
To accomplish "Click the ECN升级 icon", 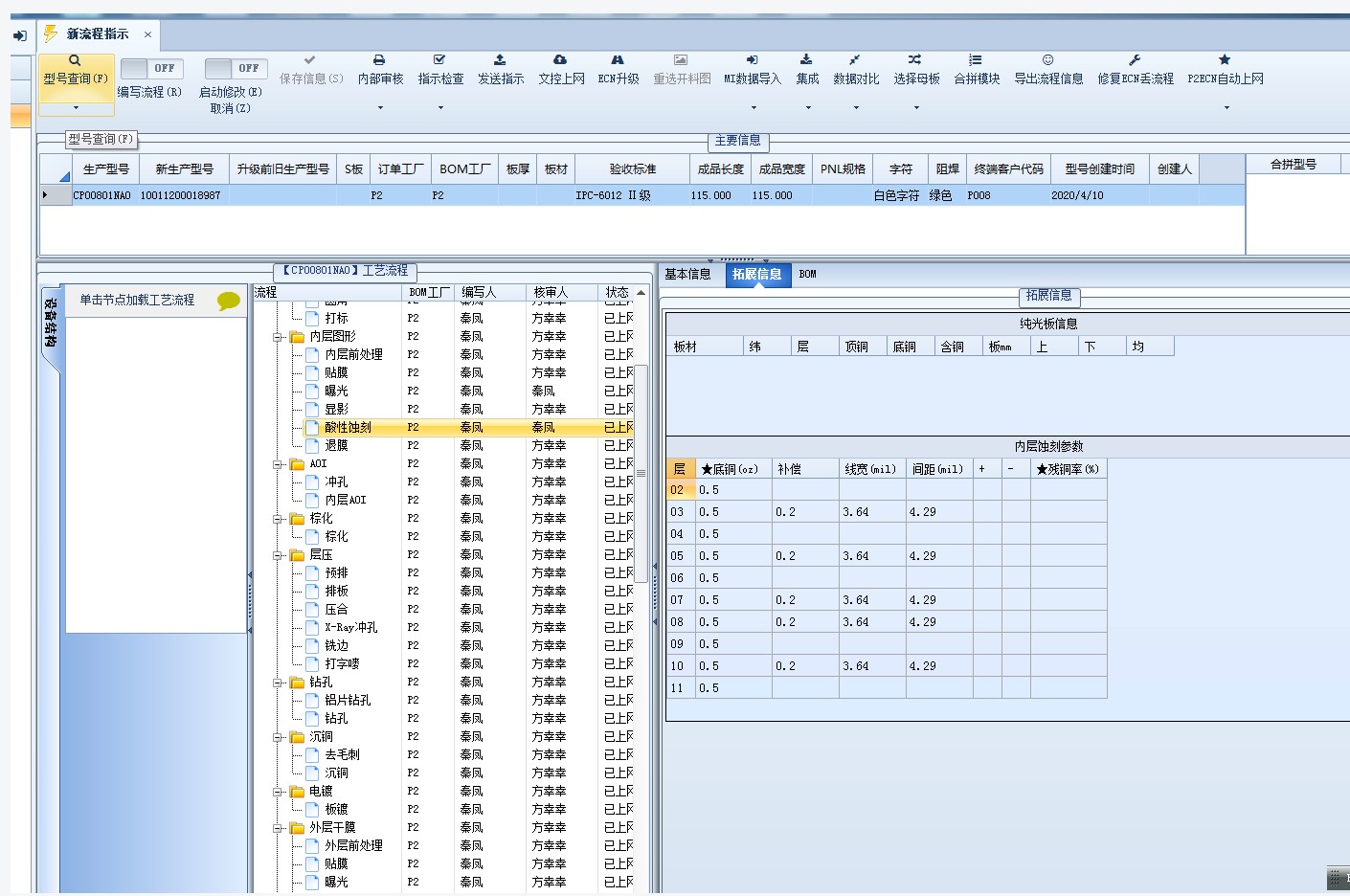I will [x=618, y=59].
